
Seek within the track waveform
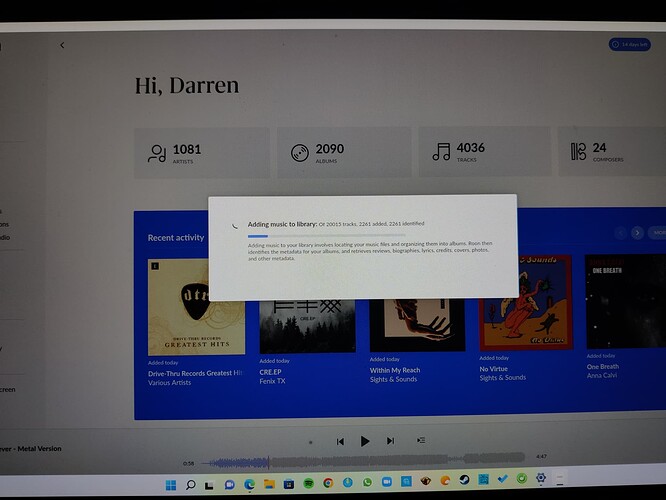[x=365, y=460]
